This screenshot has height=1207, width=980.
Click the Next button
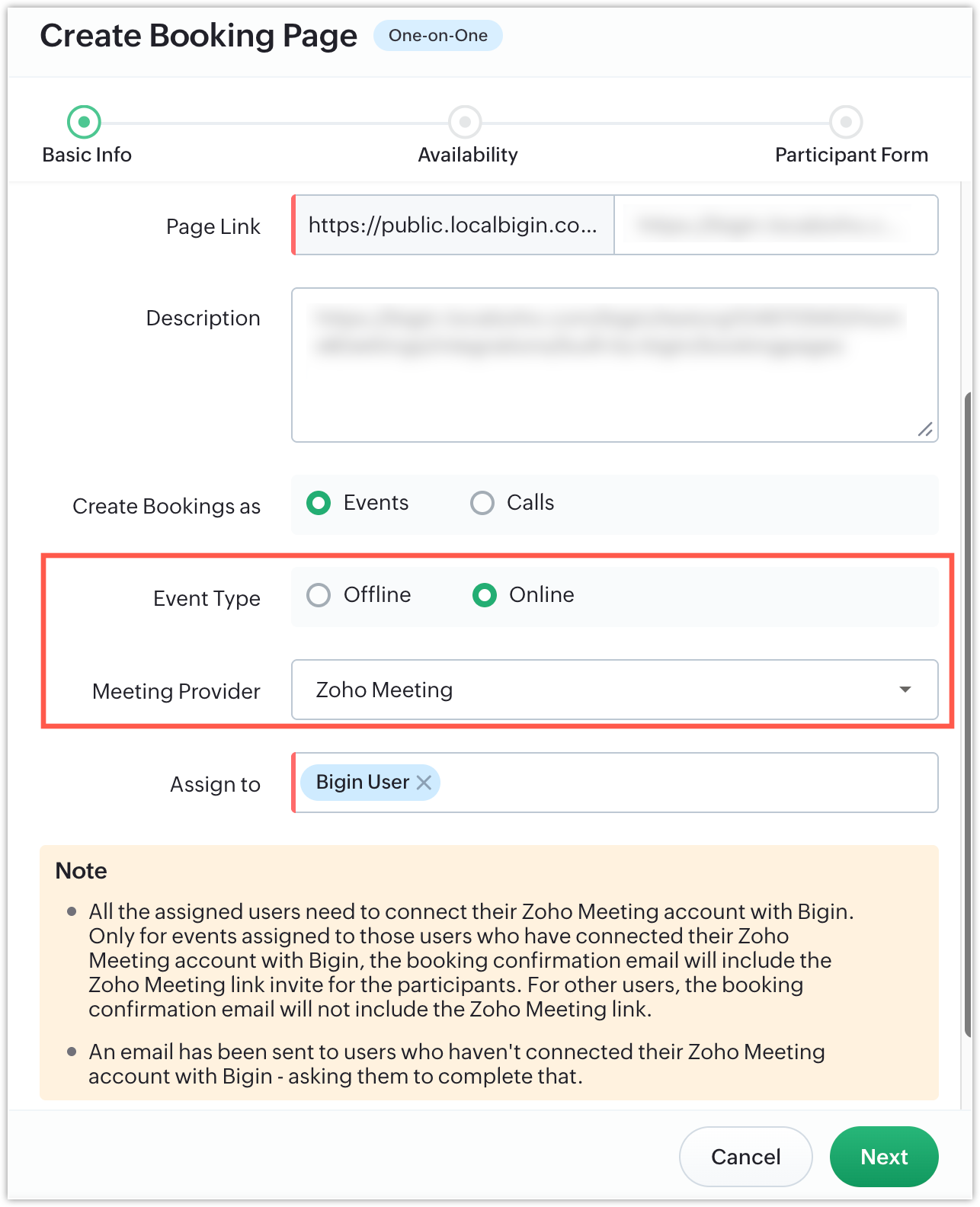tap(884, 1157)
